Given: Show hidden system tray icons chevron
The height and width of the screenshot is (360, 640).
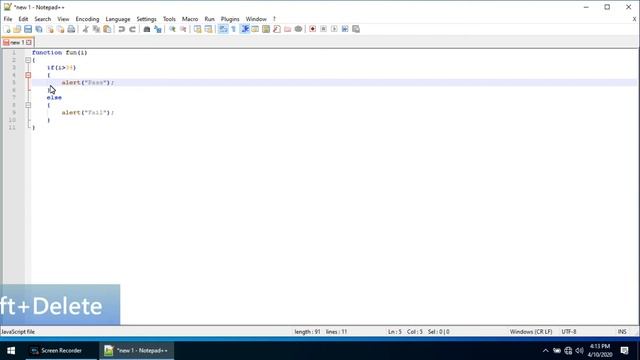Looking at the screenshot, I should (545, 351).
